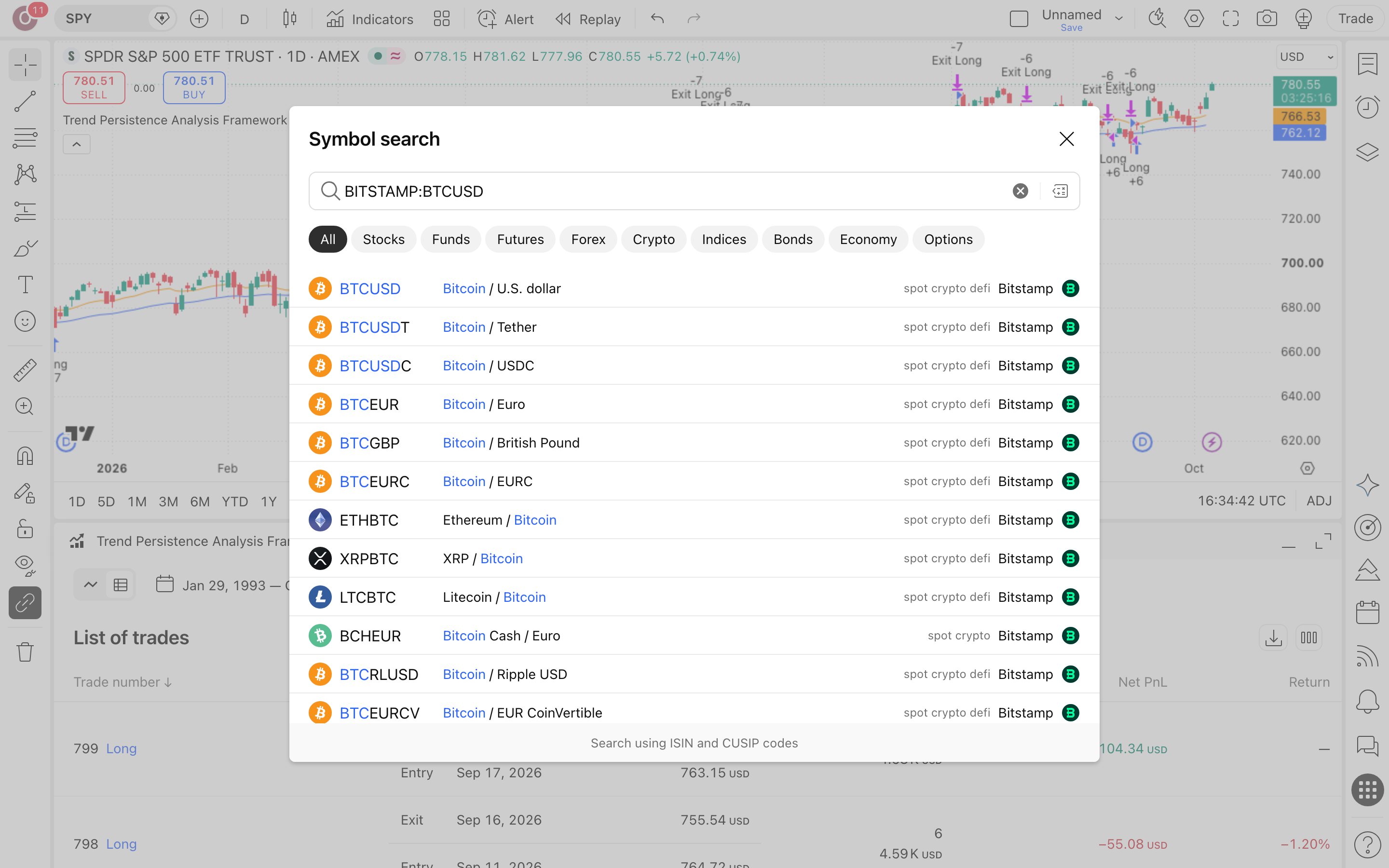Open the layout grid selector

click(441, 19)
